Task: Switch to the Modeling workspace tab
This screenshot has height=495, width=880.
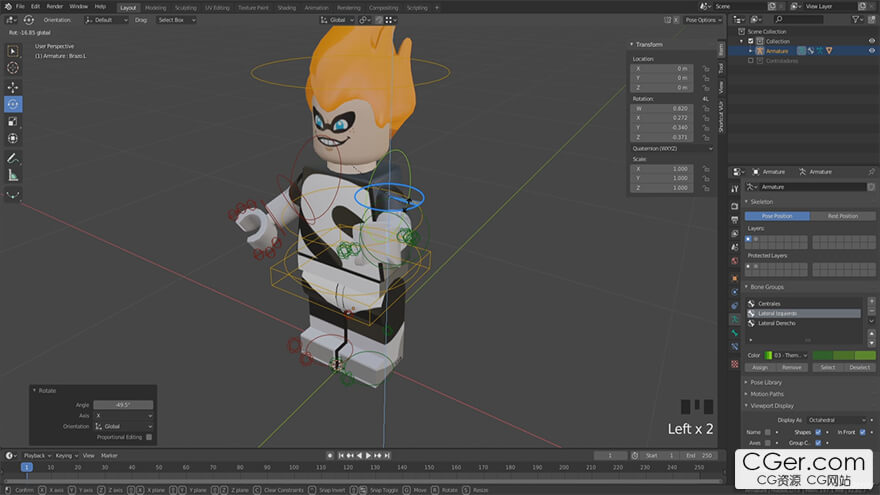Action: coord(155,8)
